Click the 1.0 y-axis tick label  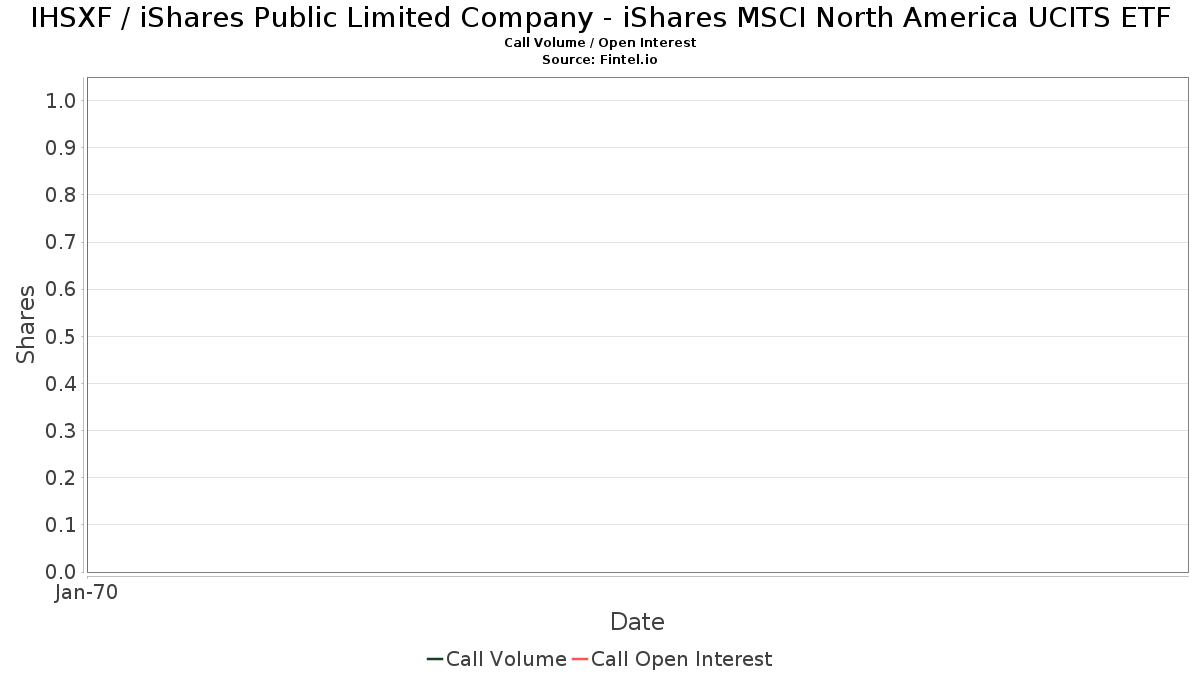[60, 100]
